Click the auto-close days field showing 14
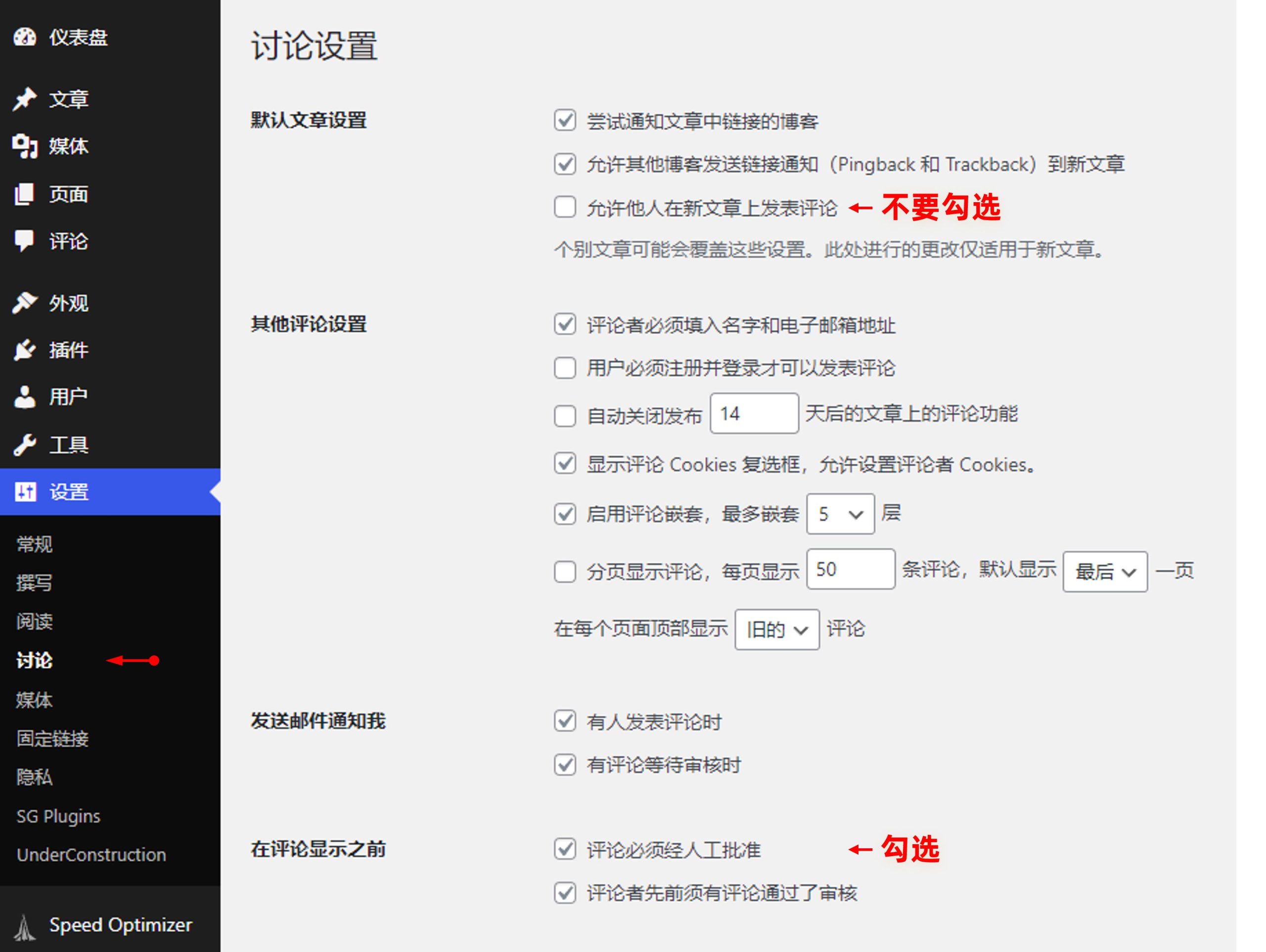Viewport: 1266px width, 952px height. (x=753, y=413)
